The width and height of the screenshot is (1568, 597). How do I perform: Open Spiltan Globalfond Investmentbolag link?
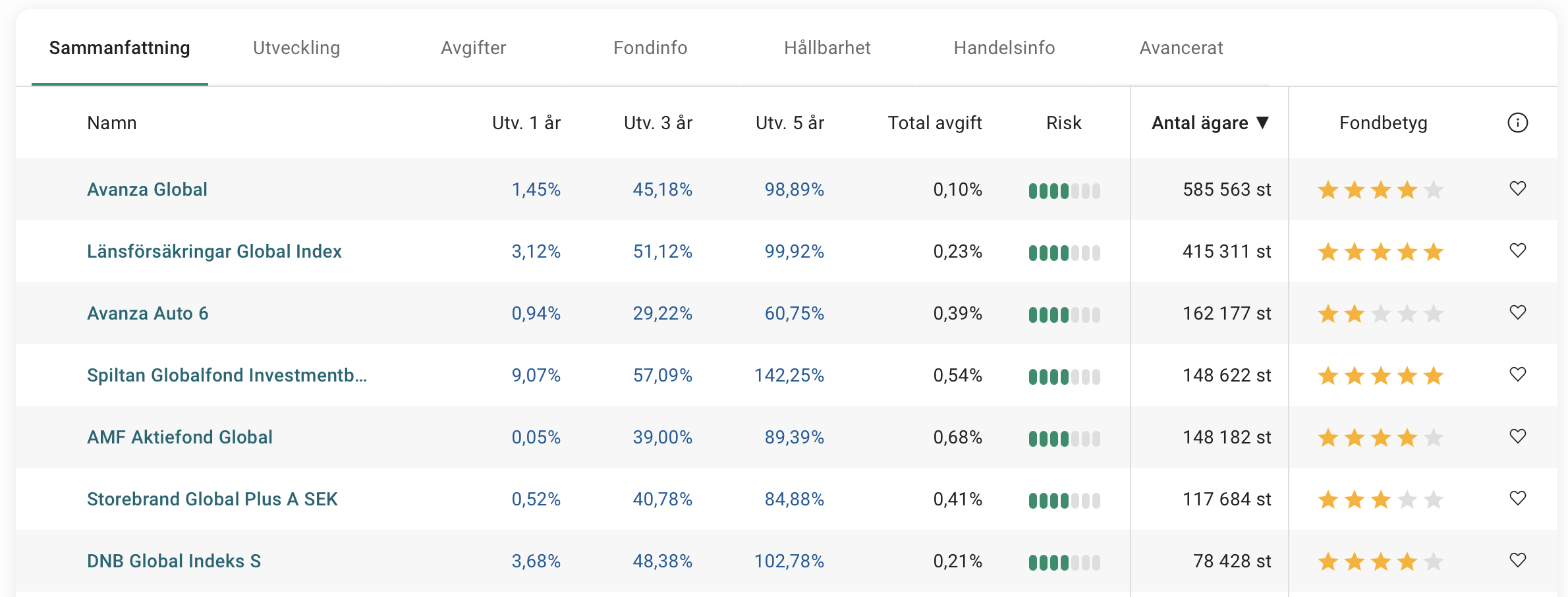pos(227,376)
